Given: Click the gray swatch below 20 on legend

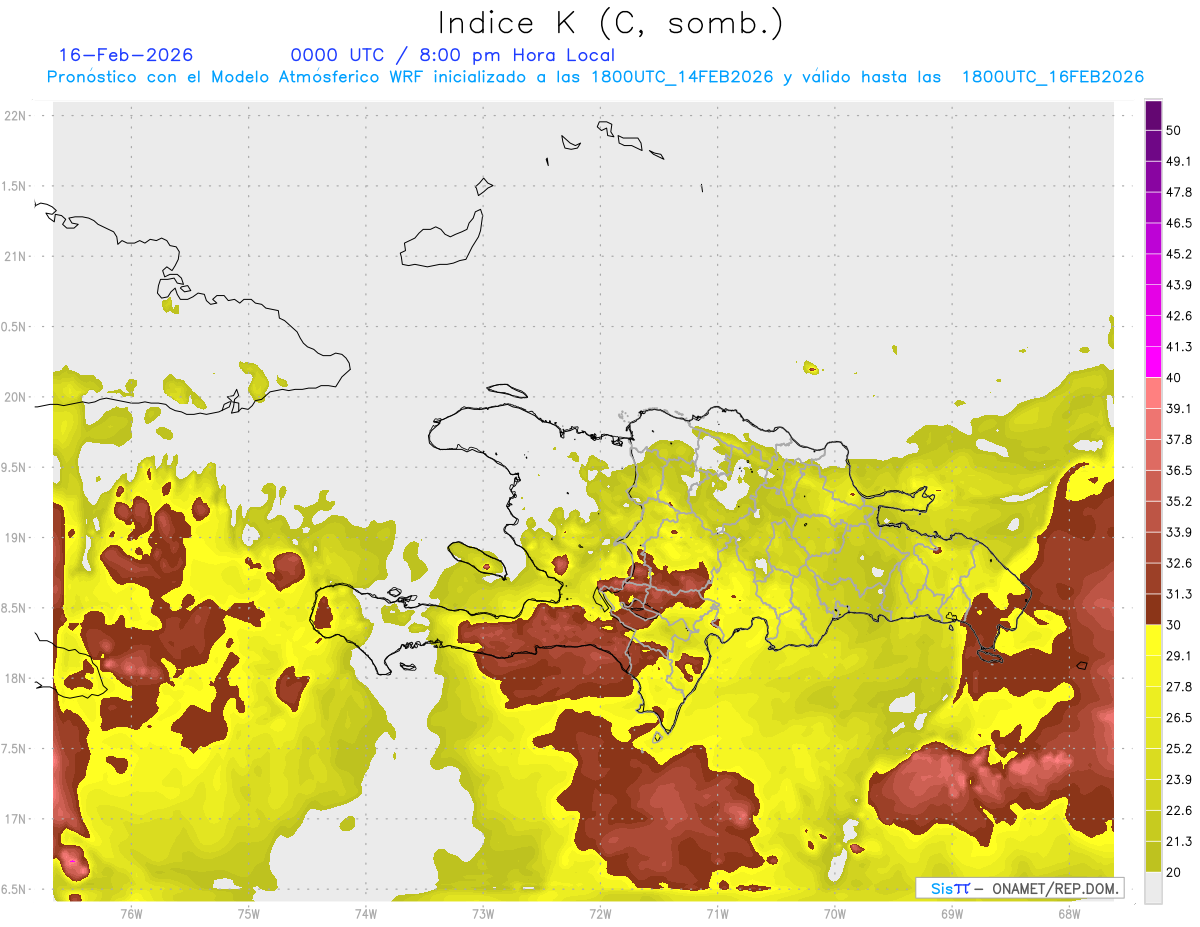Looking at the screenshot, I should tap(1153, 888).
